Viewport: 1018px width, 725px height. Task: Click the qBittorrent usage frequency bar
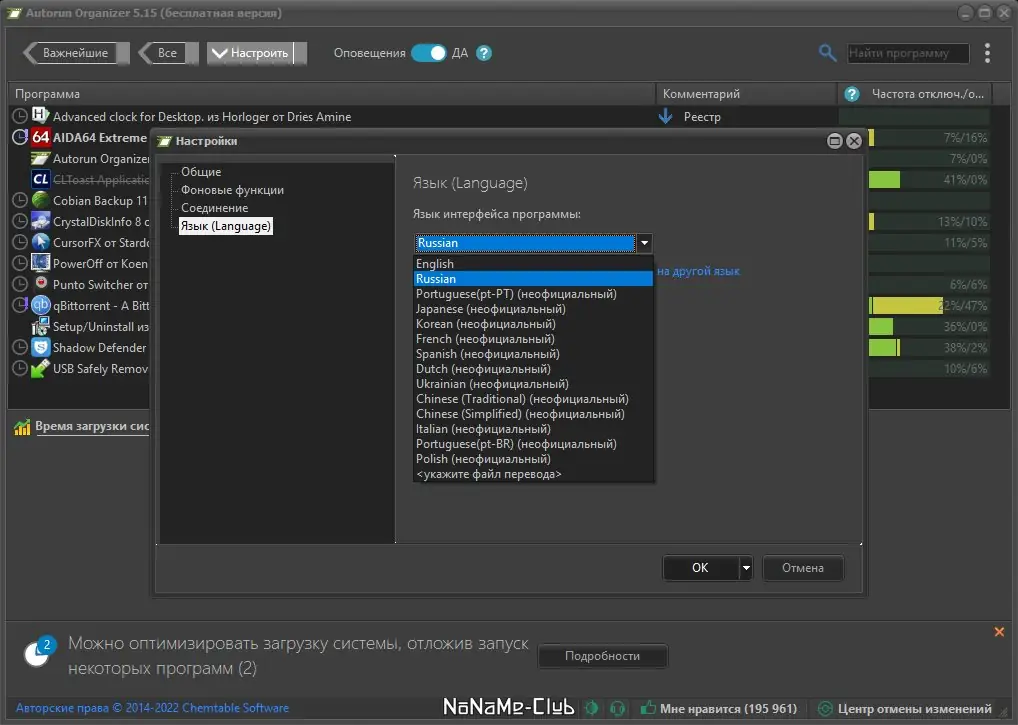929,305
